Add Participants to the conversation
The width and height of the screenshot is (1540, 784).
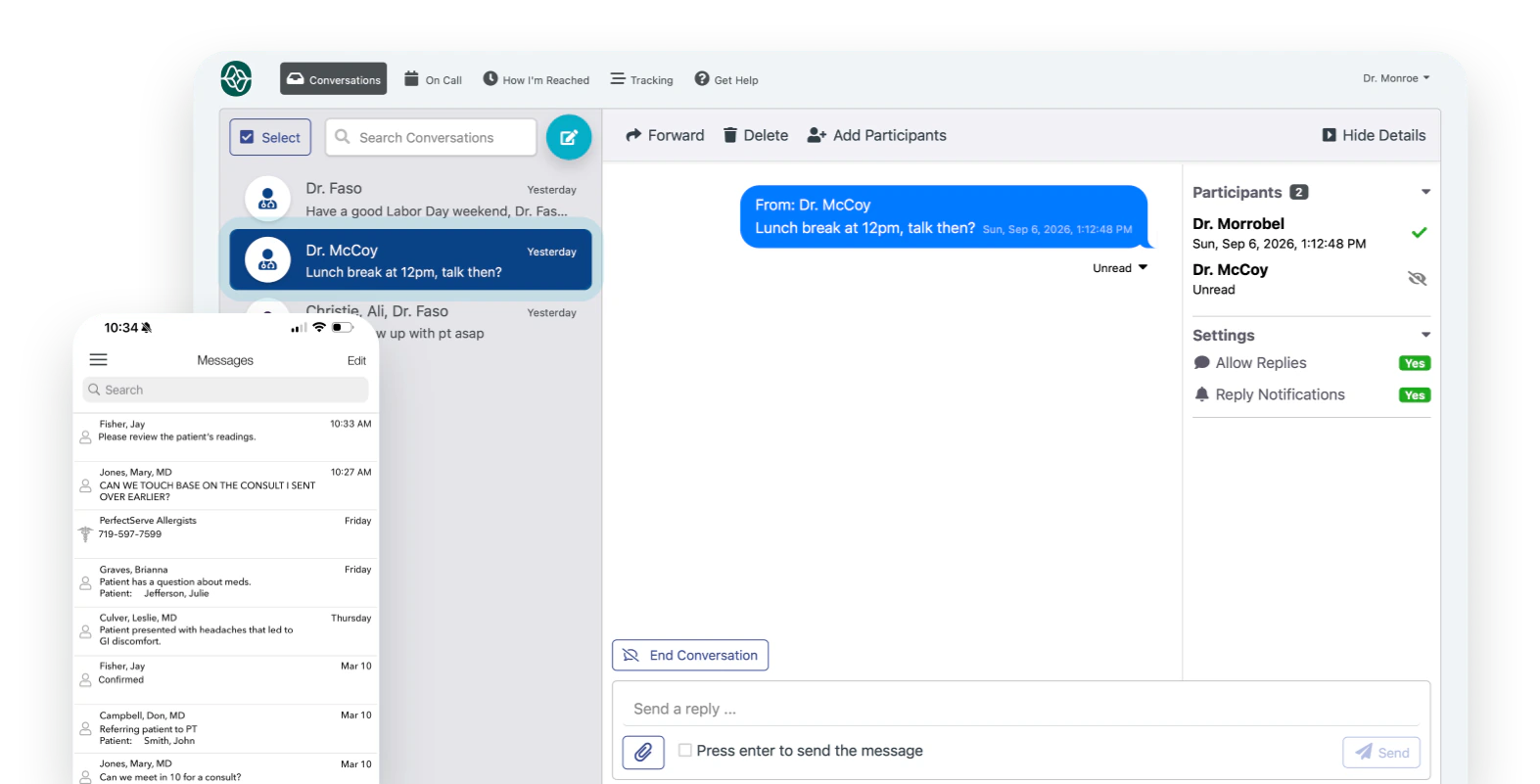tap(876, 135)
